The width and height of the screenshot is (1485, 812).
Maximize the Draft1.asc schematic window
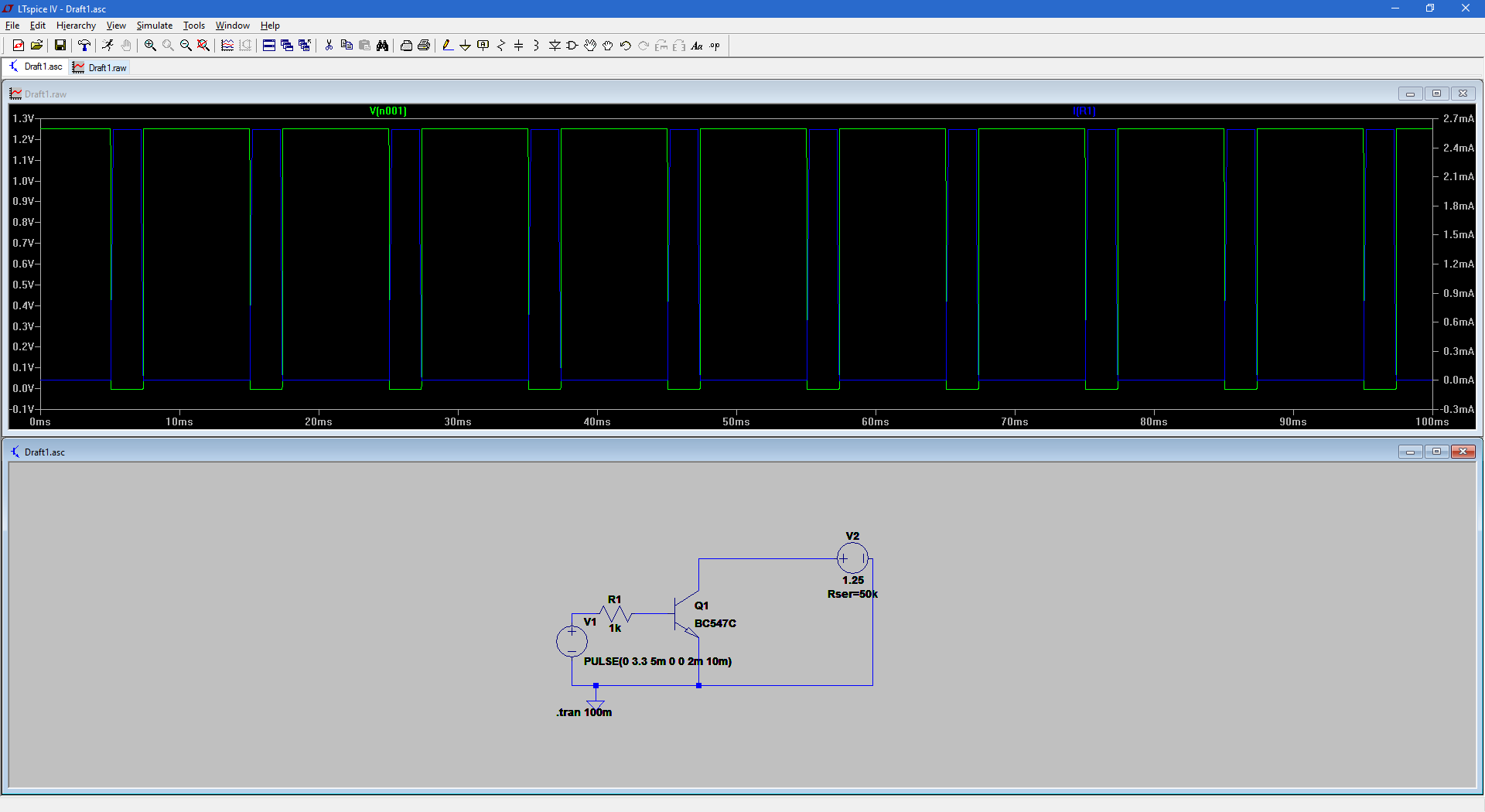tap(1436, 452)
